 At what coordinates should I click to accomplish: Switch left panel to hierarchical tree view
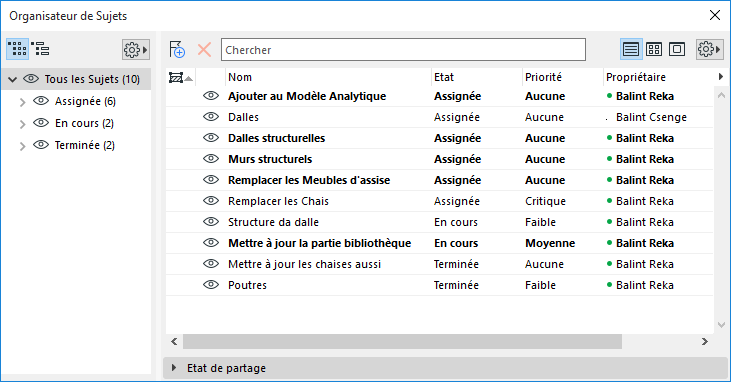pyautogui.click(x=41, y=49)
